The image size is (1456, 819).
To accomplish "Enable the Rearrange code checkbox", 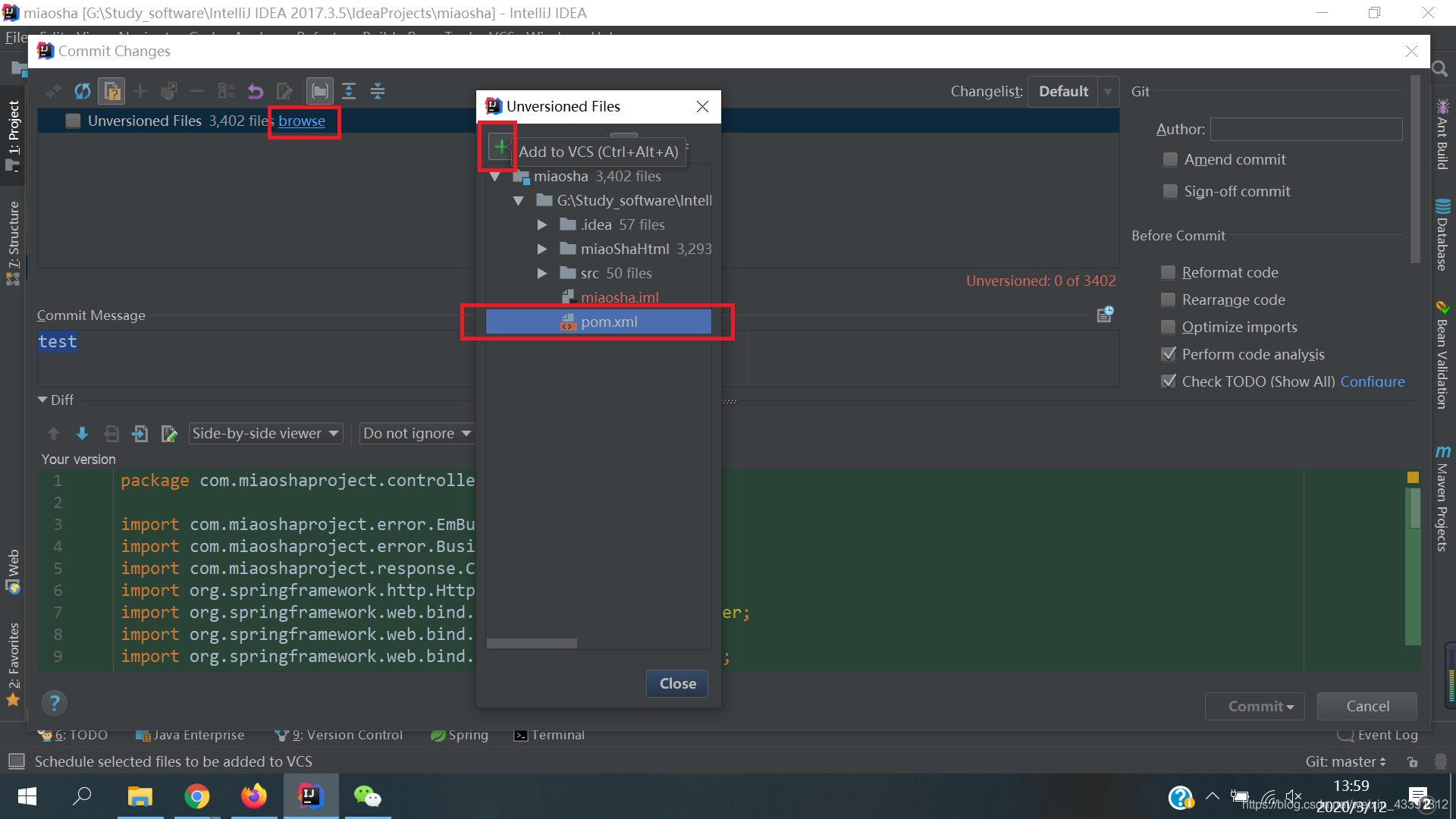I will pyautogui.click(x=1169, y=300).
